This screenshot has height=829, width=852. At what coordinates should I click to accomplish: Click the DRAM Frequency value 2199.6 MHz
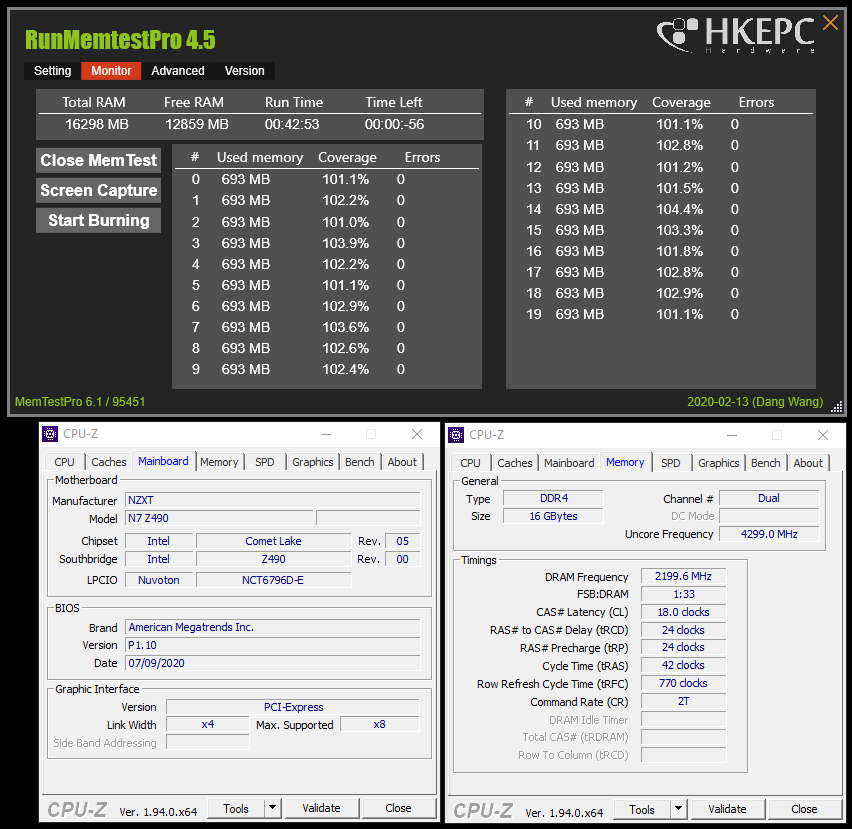coord(683,576)
